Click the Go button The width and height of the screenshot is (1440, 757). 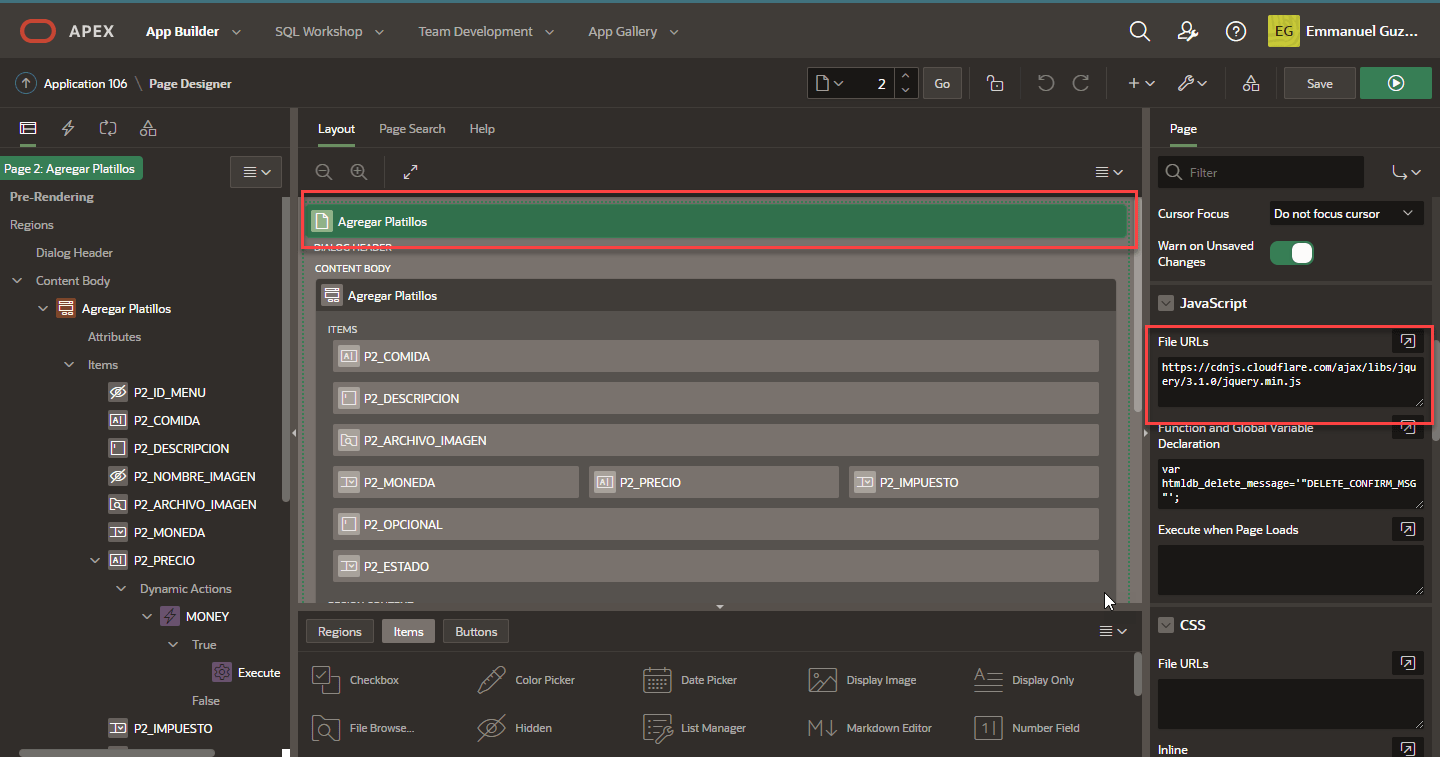[x=942, y=84]
